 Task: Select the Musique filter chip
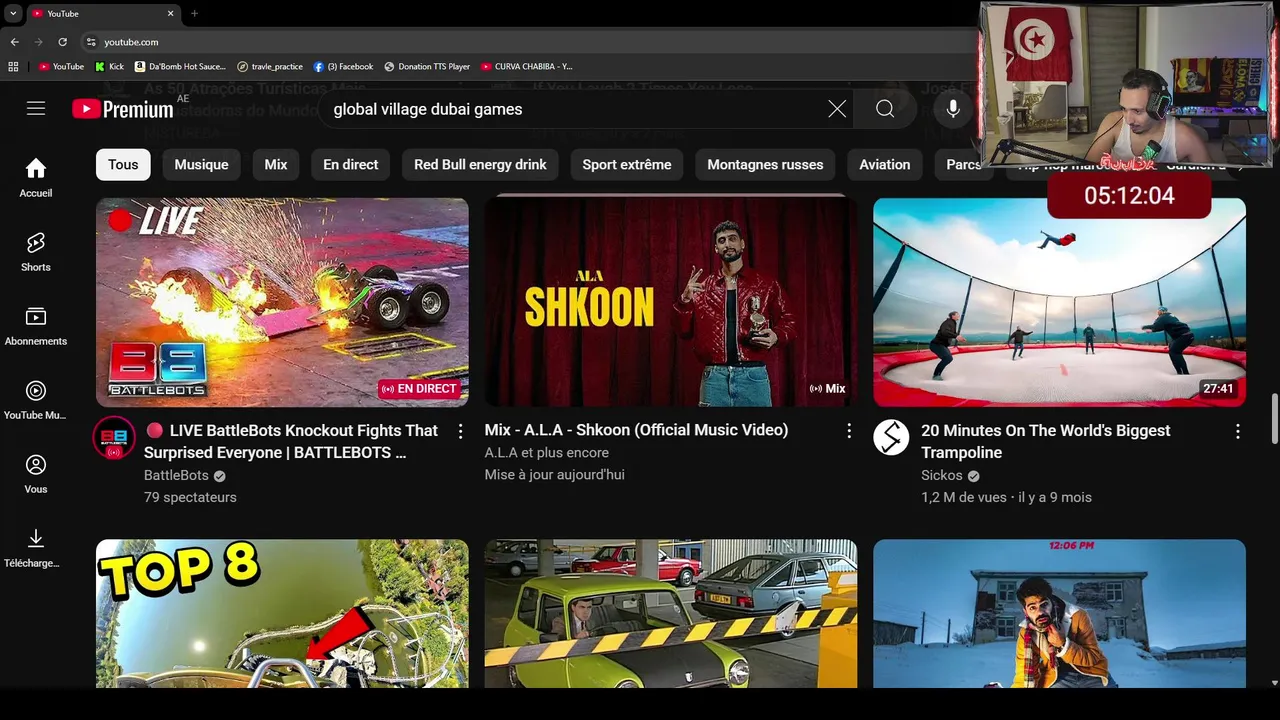pyautogui.click(x=201, y=164)
